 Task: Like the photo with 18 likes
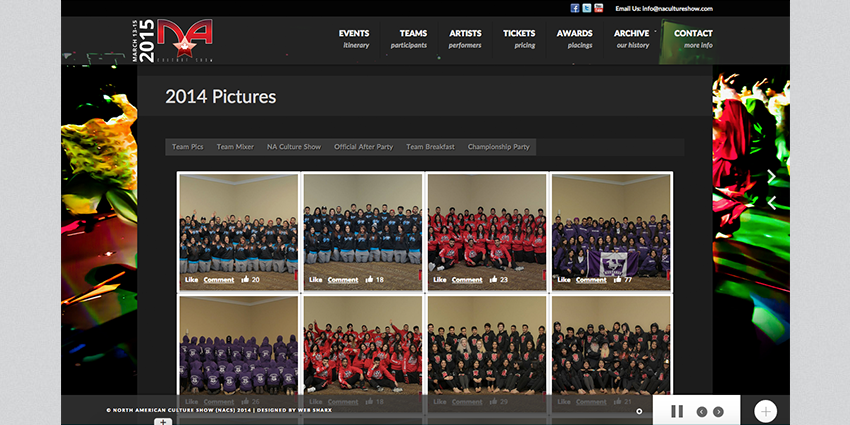315,280
